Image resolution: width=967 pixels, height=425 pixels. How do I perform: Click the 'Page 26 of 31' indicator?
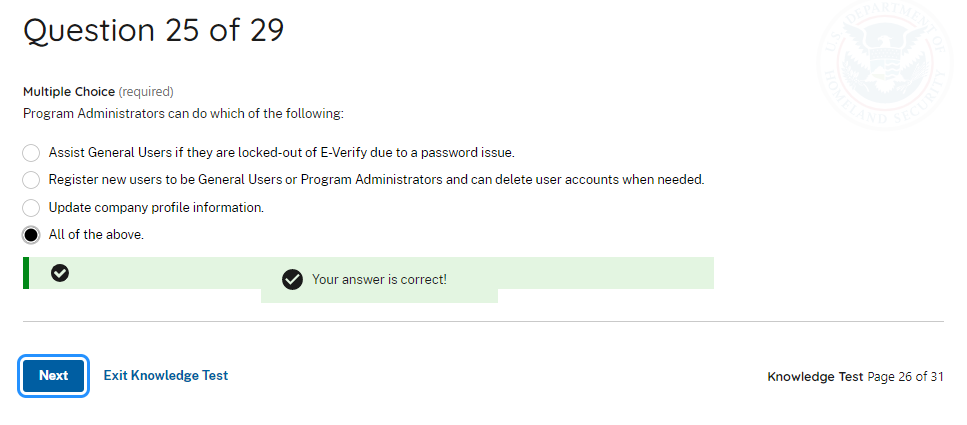pos(905,377)
